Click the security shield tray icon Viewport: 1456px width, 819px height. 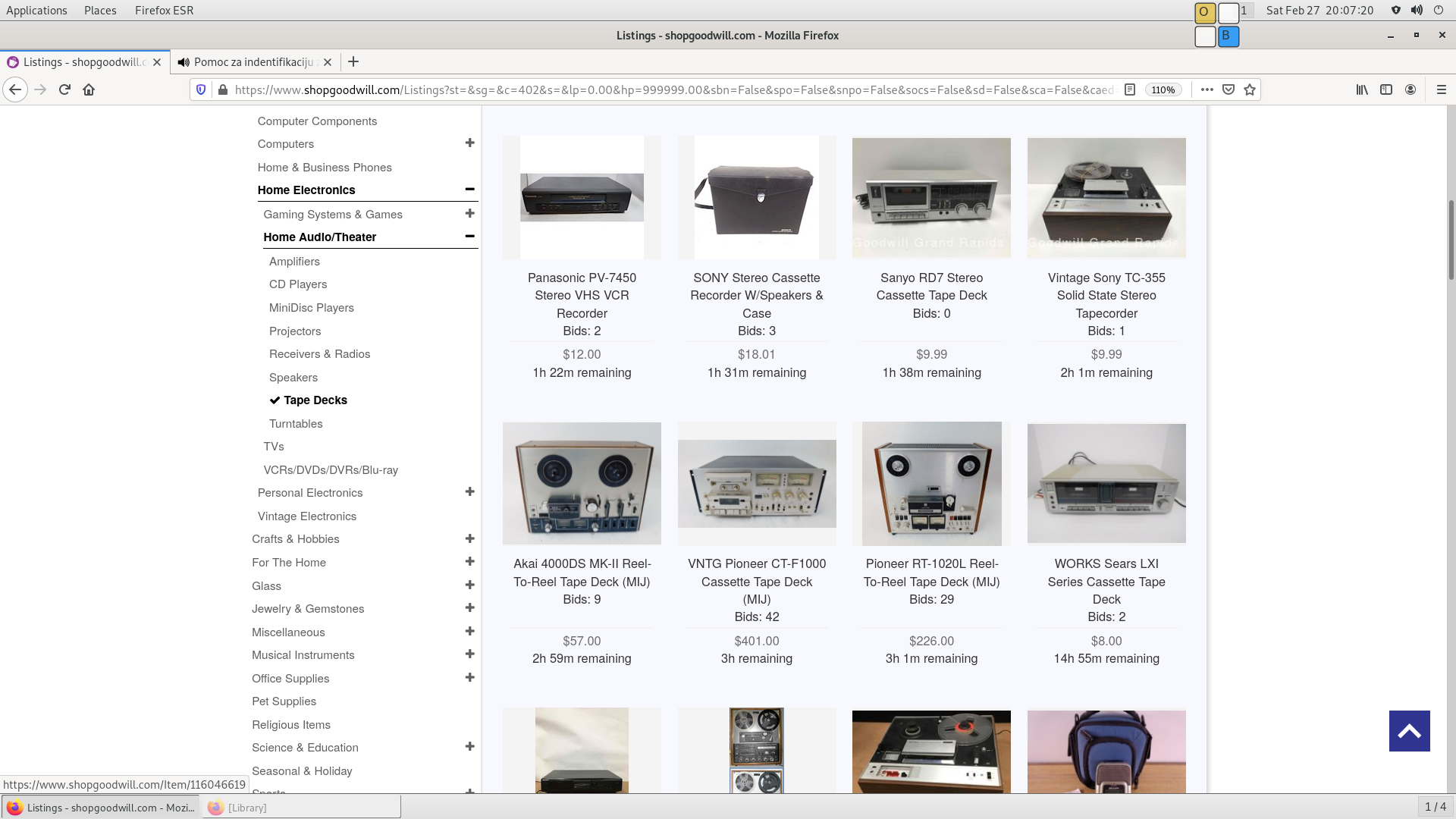1395,11
